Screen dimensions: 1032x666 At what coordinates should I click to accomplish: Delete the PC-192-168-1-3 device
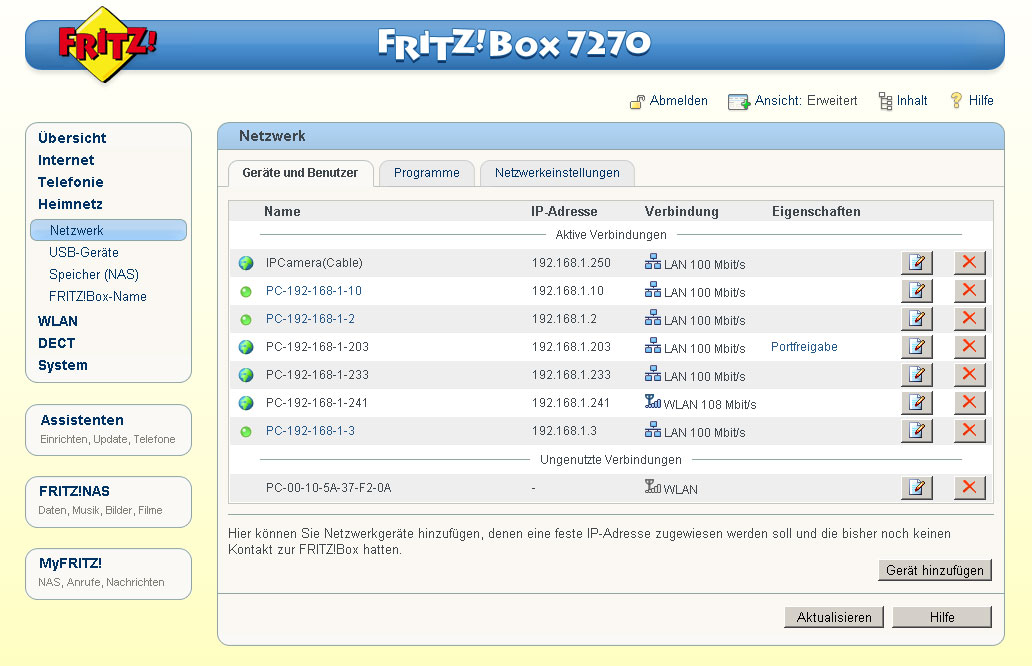click(x=969, y=430)
